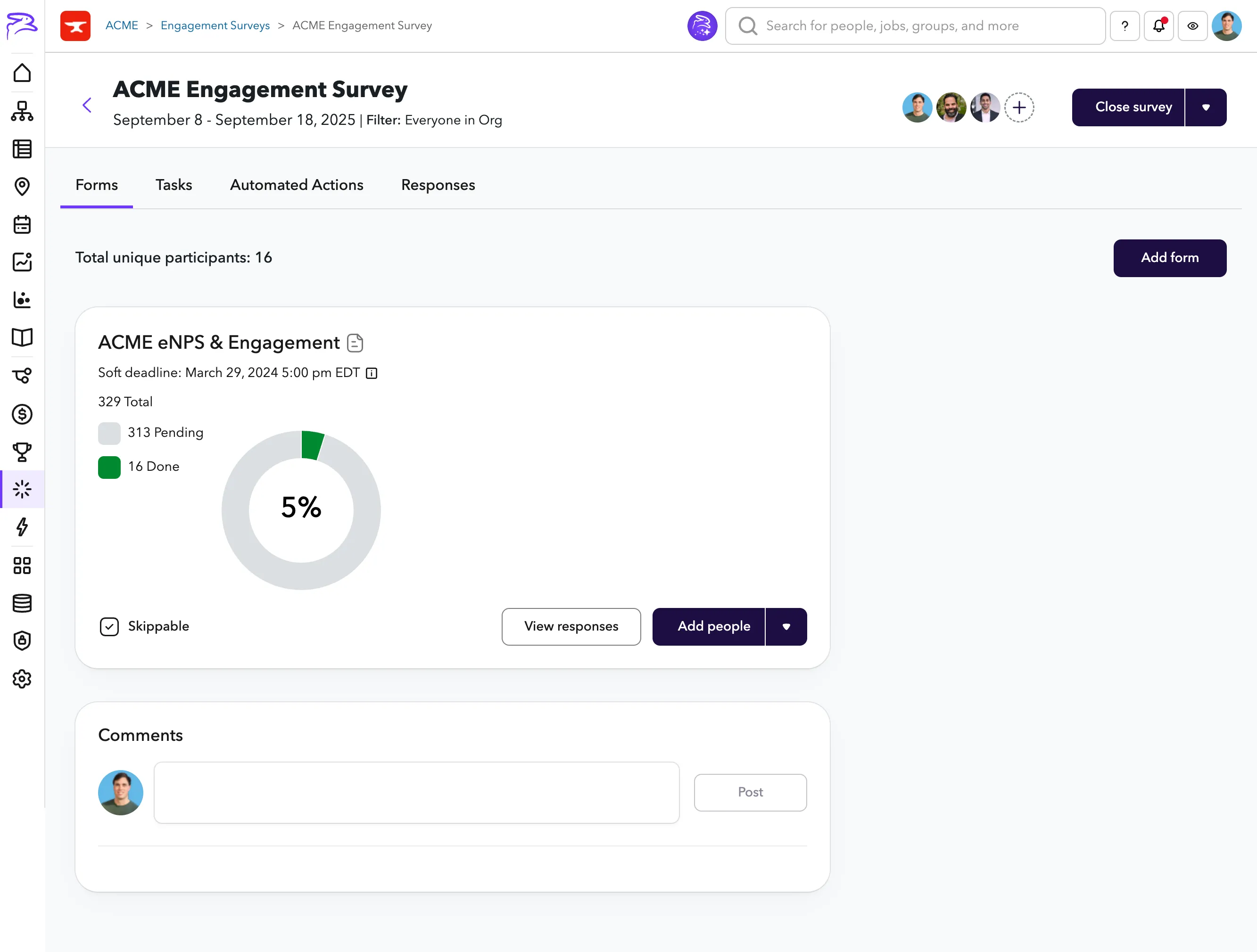1257x952 pixels.
Task: Open the dollar coin payroll icon
Action: [22, 414]
